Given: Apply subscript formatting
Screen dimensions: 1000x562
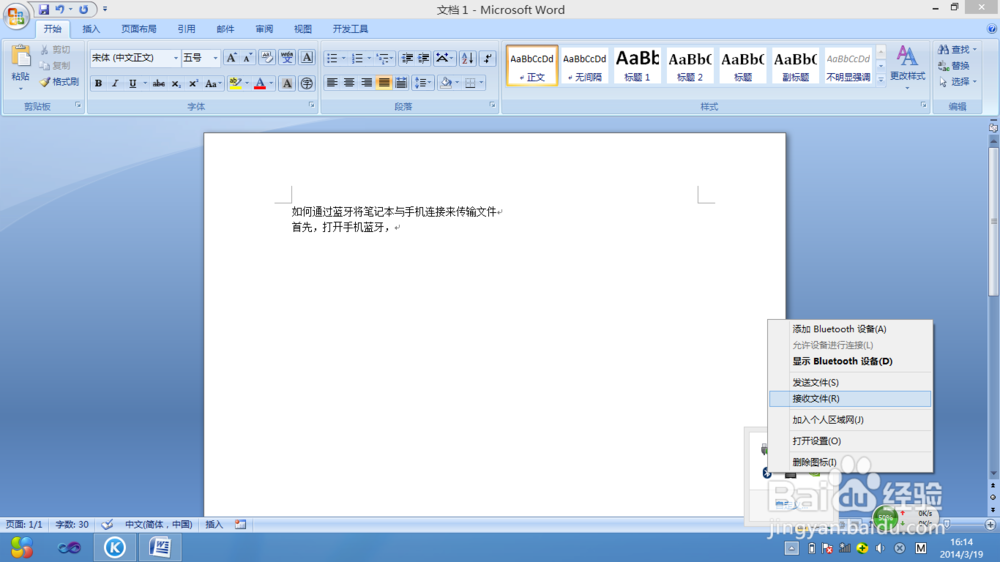Looking at the screenshot, I should (176, 84).
